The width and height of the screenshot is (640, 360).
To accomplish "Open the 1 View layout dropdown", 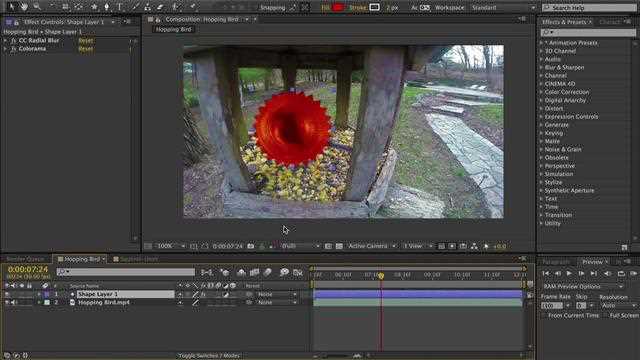I will pos(417,246).
